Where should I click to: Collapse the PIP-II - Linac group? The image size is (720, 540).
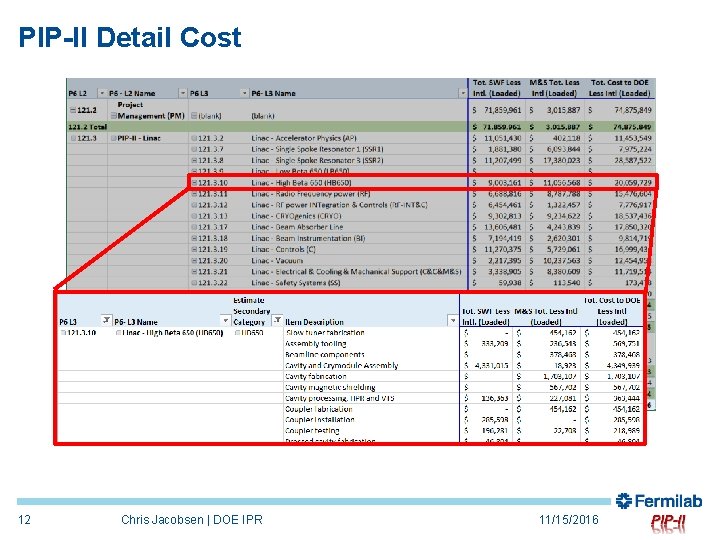point(113,138)
